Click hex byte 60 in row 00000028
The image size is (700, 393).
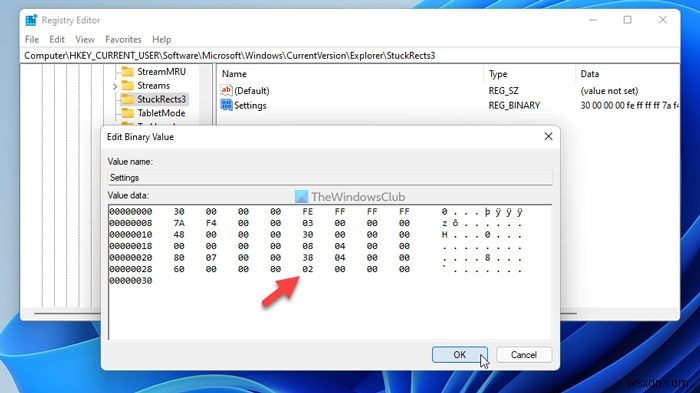coord(179,269)
